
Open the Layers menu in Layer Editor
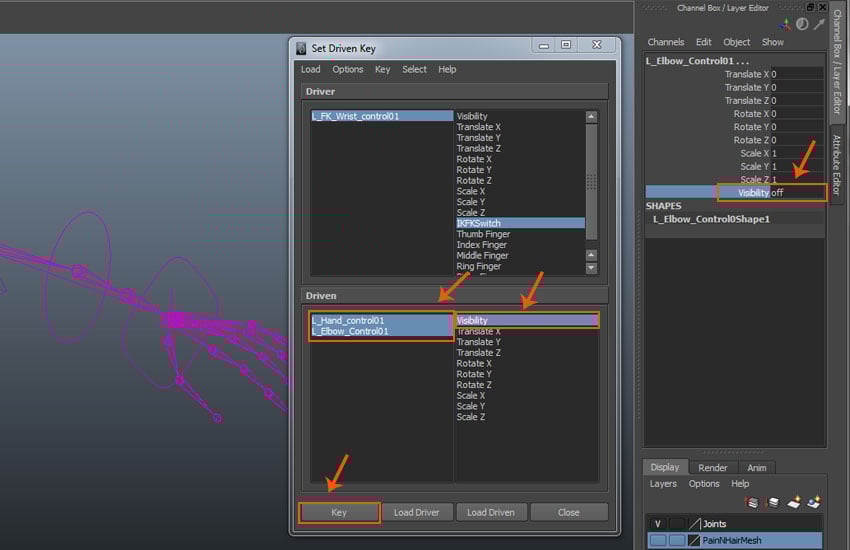[663, 484]
